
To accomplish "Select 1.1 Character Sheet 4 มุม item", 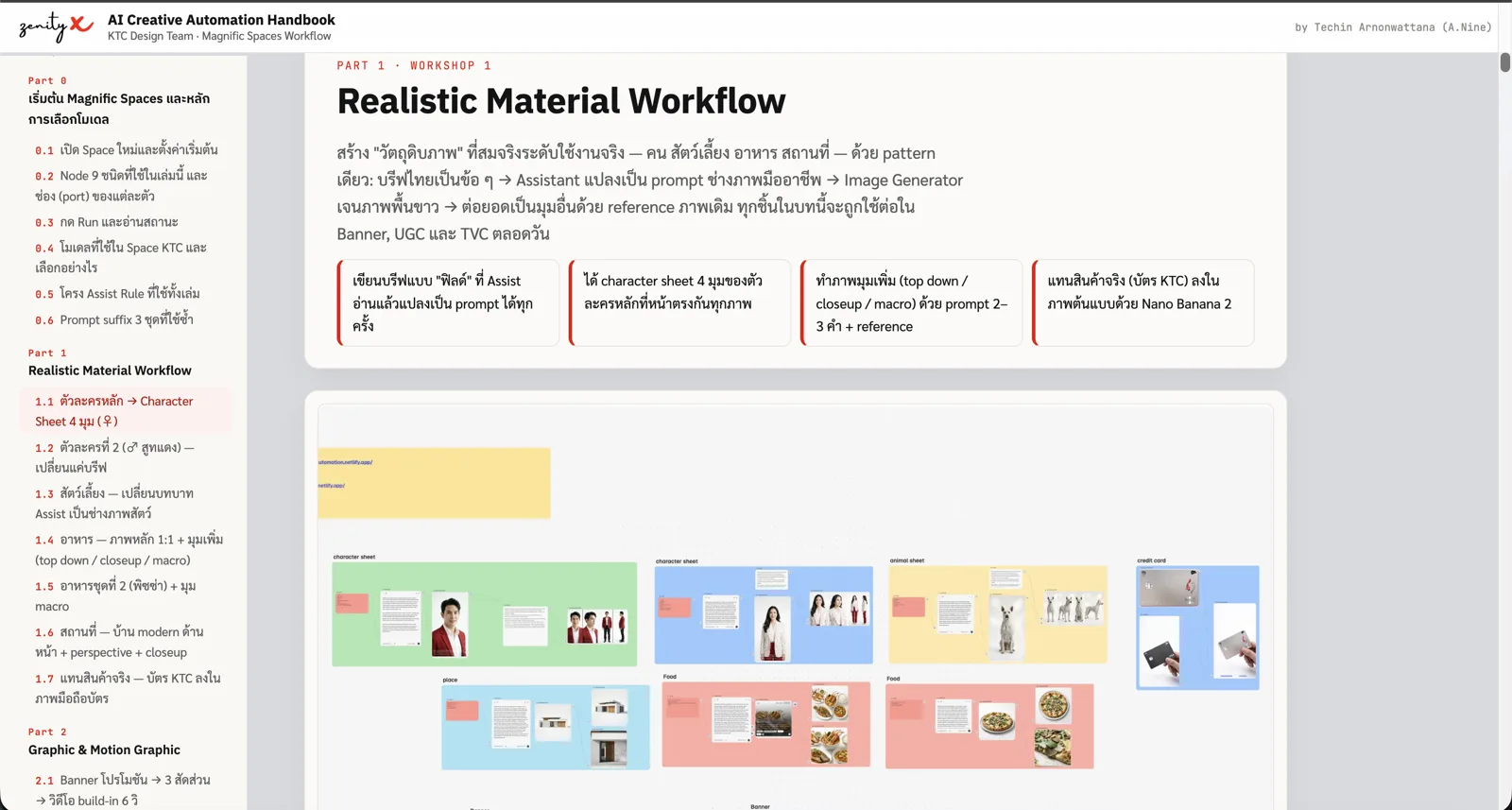I will (126, 411).
